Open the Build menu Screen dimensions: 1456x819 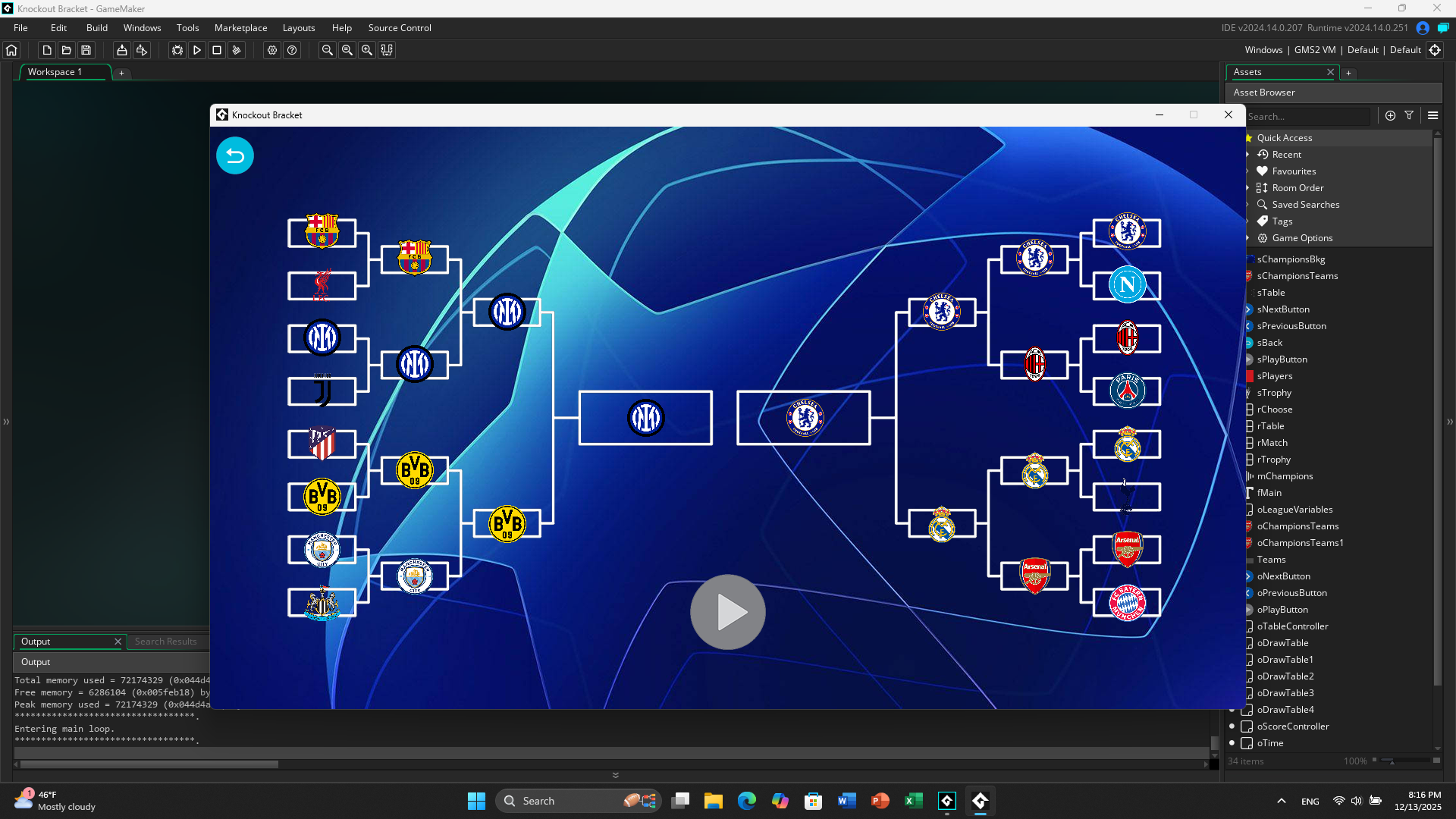pyautogui.click(x=97, y=28)
